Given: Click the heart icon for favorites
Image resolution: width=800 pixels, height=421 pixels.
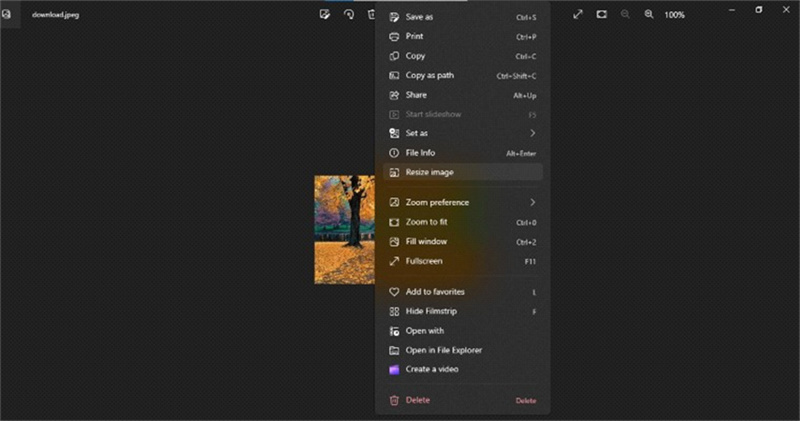Looking at the screenshot, I should [394, 292].
